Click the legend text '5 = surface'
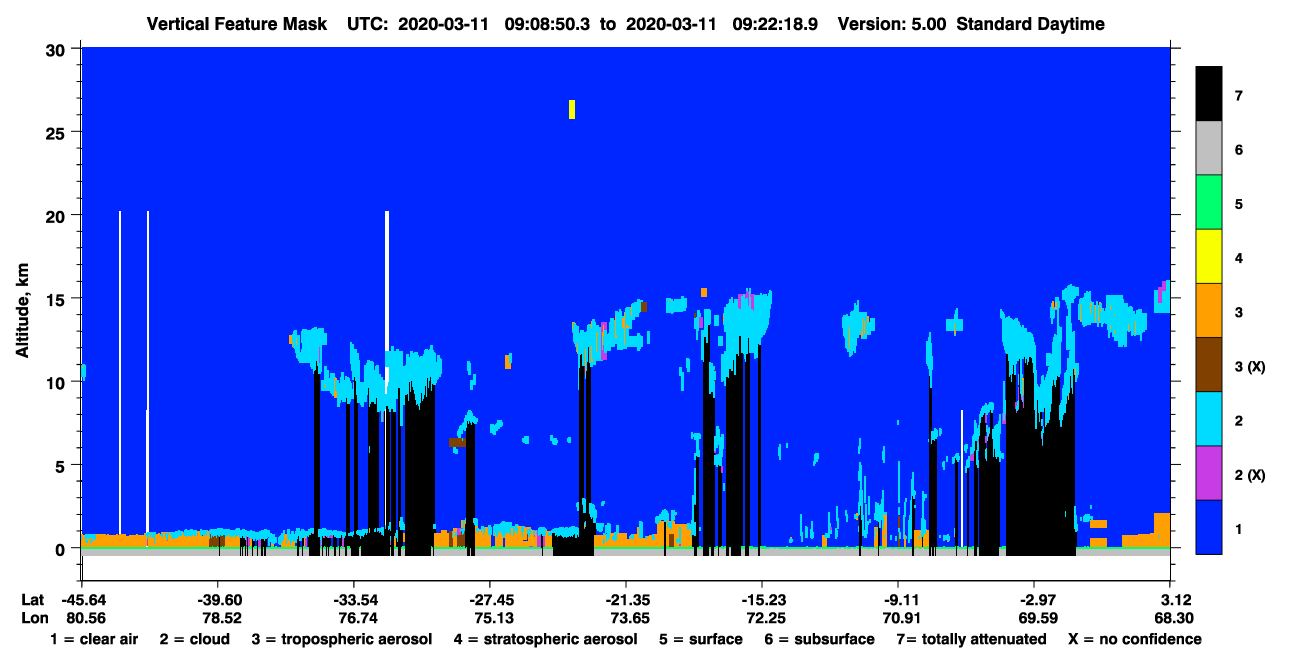The width and height of the screenshot is (1300, 667). pyautogui.click(x=701, y=639)
